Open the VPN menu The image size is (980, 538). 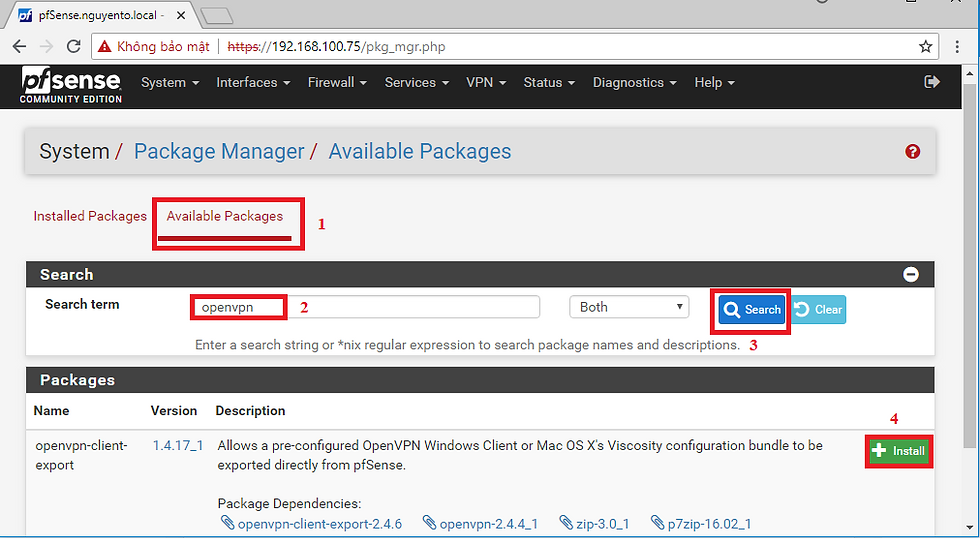[x=486, y=82]
